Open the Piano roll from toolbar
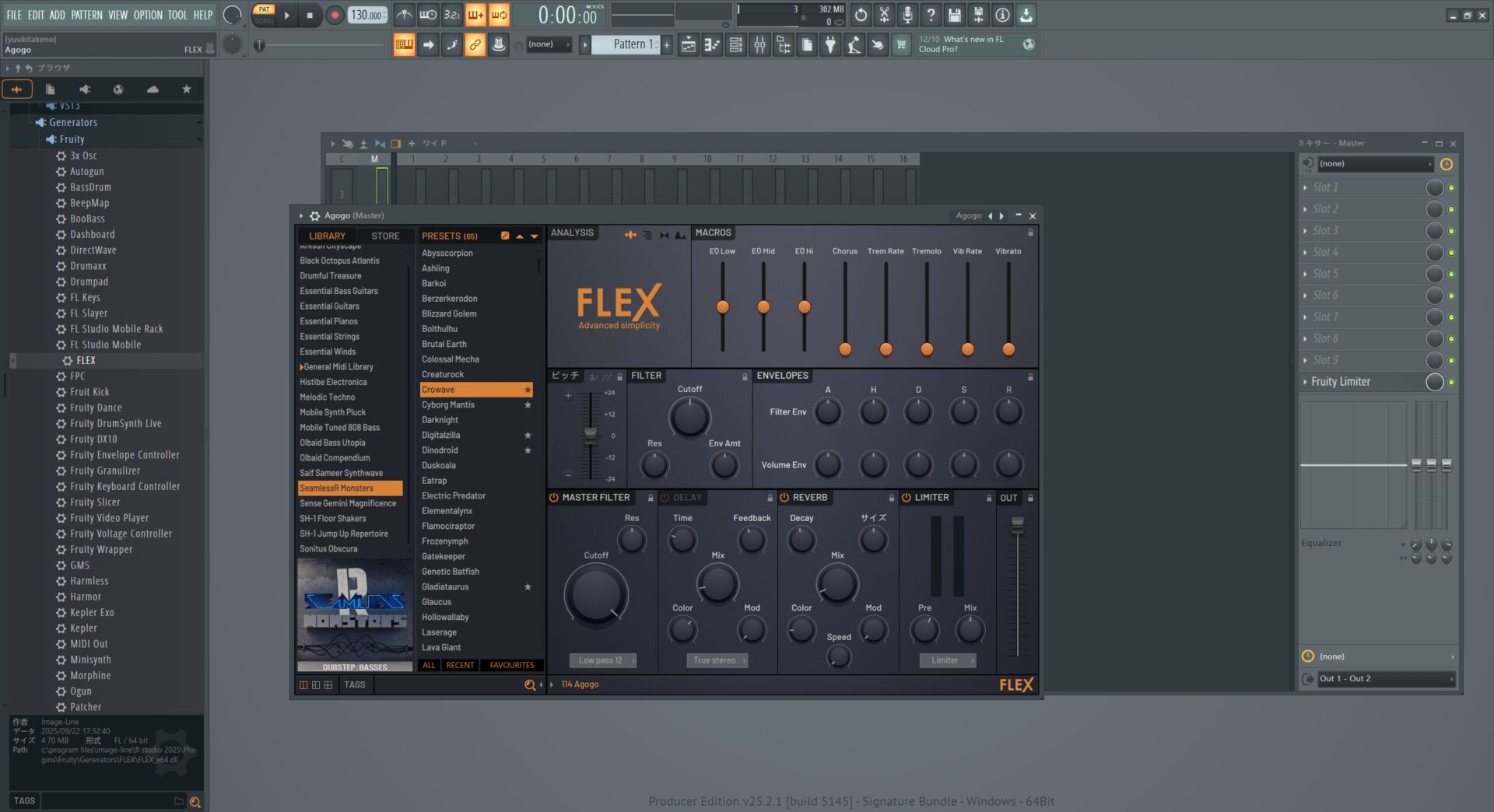 pyautogui.click(x=712, y=45)
